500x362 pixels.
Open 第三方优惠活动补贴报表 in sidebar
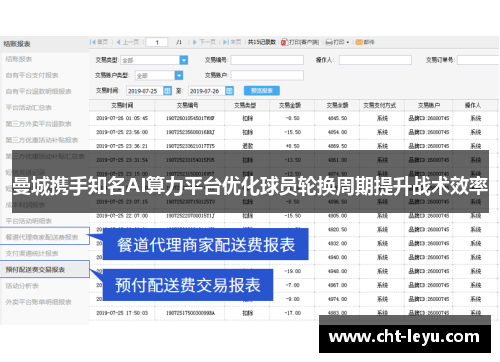tap(42, 140)
